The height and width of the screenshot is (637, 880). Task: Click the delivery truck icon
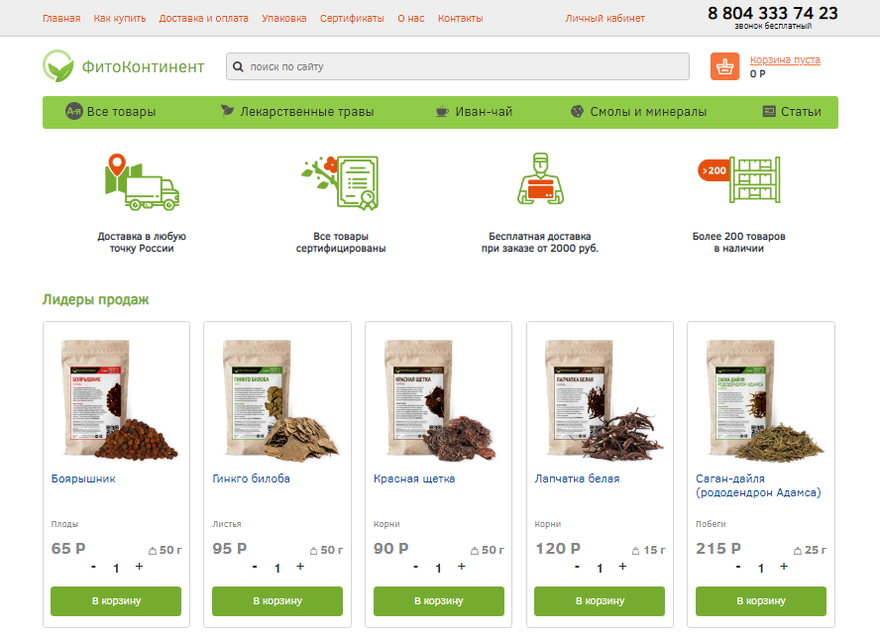pos(142,182)
